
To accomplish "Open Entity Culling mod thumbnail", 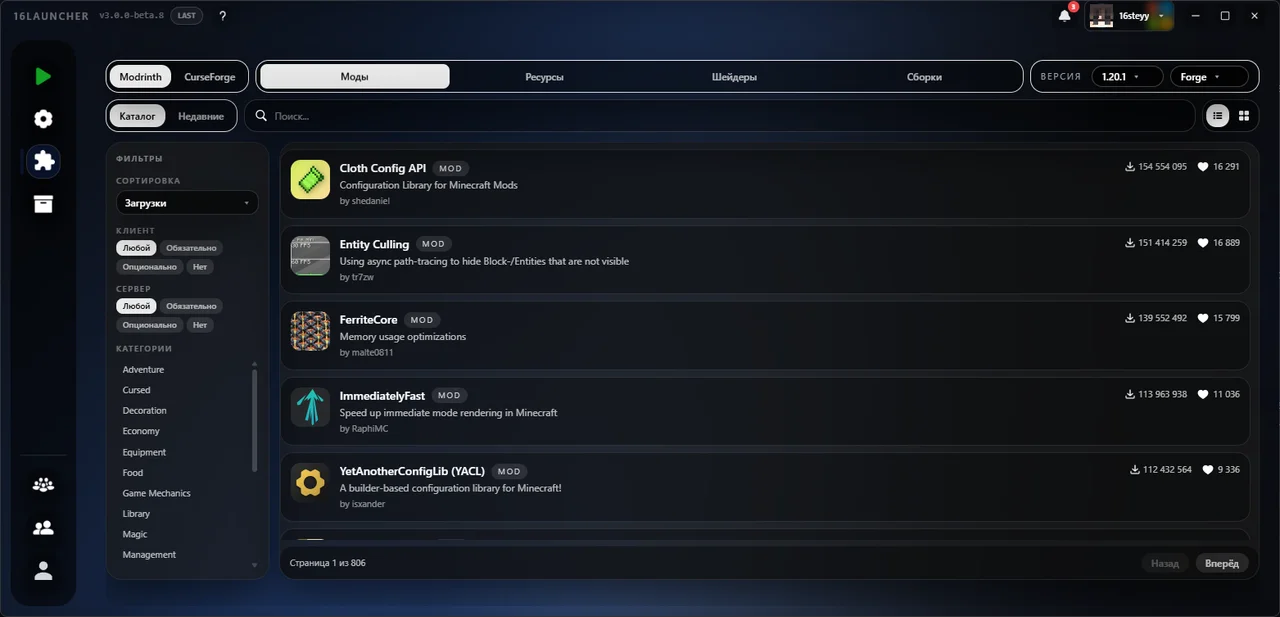I will (x=310, y=255).
